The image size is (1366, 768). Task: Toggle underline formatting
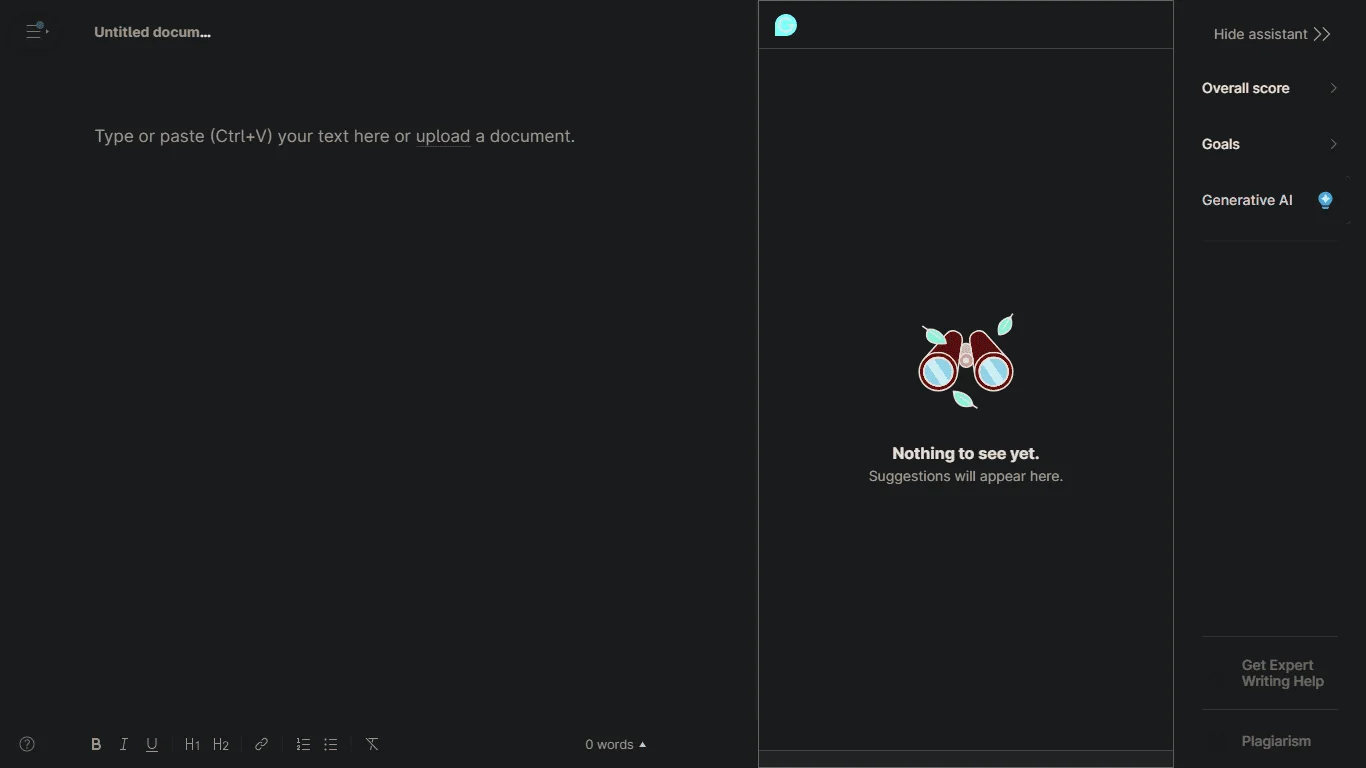pyautogui.click(x=152, y=744)
